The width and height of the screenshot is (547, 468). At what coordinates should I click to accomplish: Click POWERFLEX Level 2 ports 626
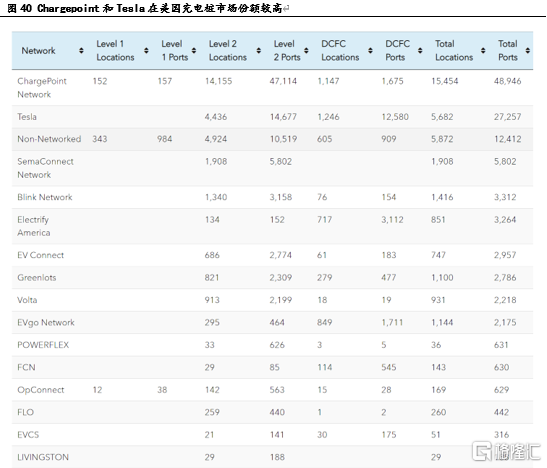277,345
